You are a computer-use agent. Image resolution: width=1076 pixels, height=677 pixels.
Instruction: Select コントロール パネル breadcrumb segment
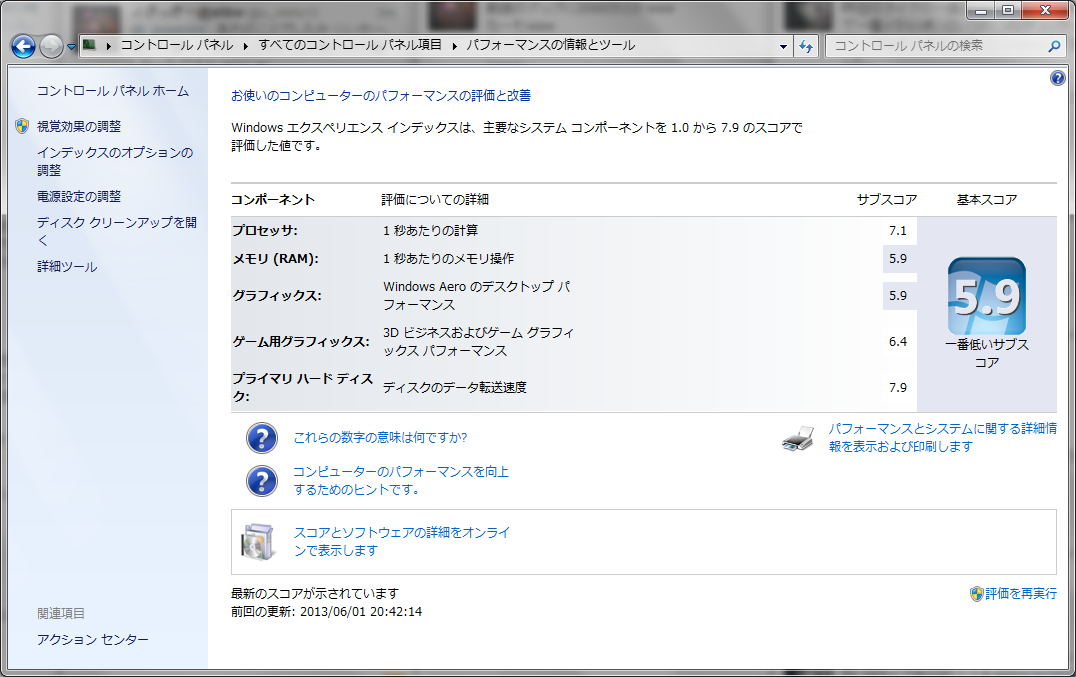pos(177,45)
